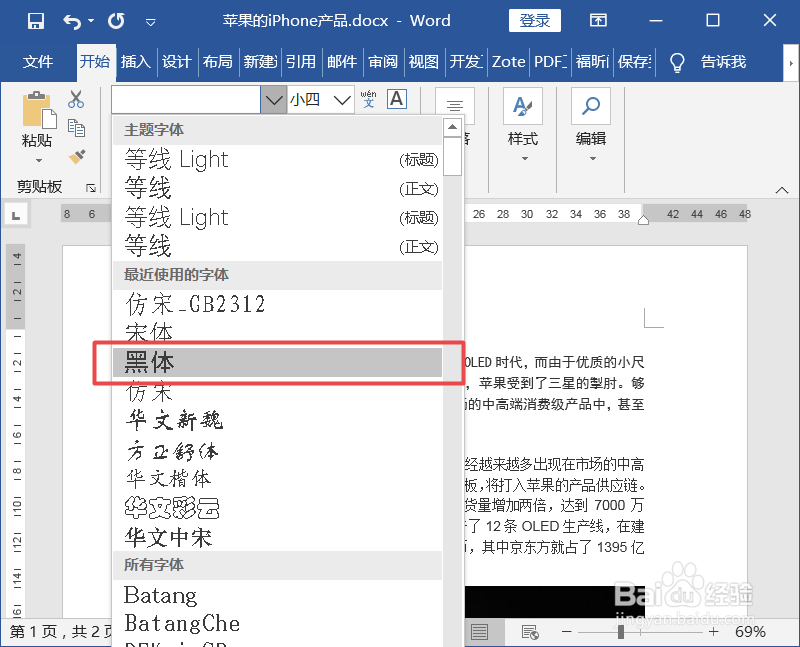Click the zoom slider handle
The height and width of the screenshot is (647, 800).
[x=620, y=632]
